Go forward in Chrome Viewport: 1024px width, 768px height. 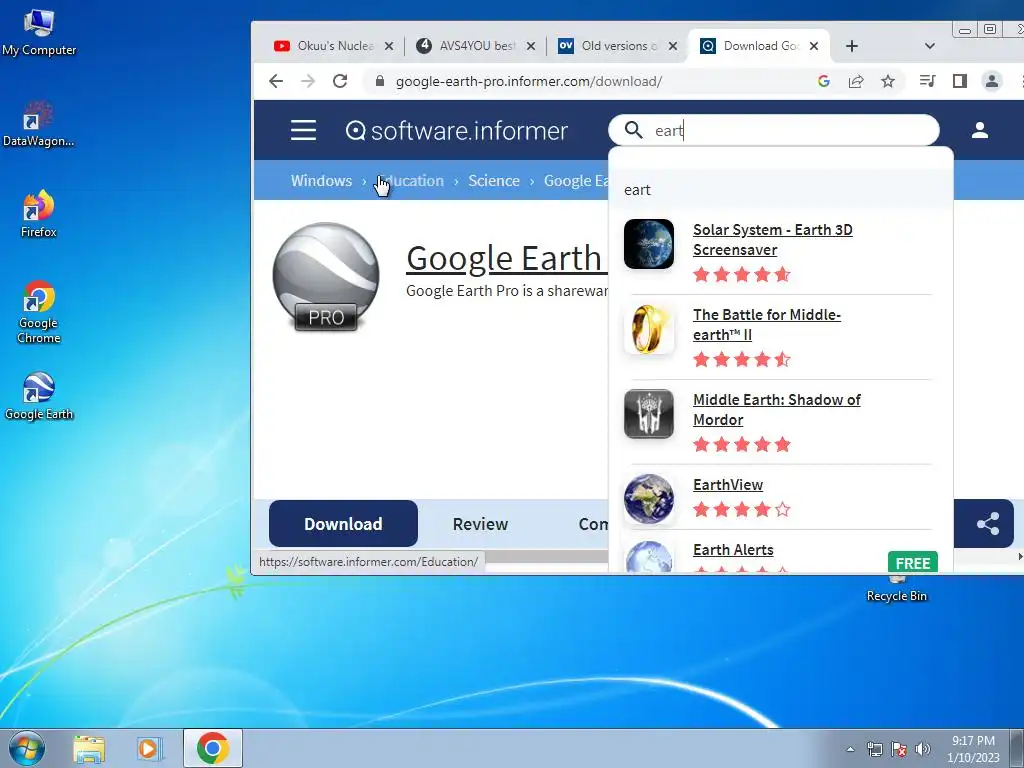(x=308, y=81)
